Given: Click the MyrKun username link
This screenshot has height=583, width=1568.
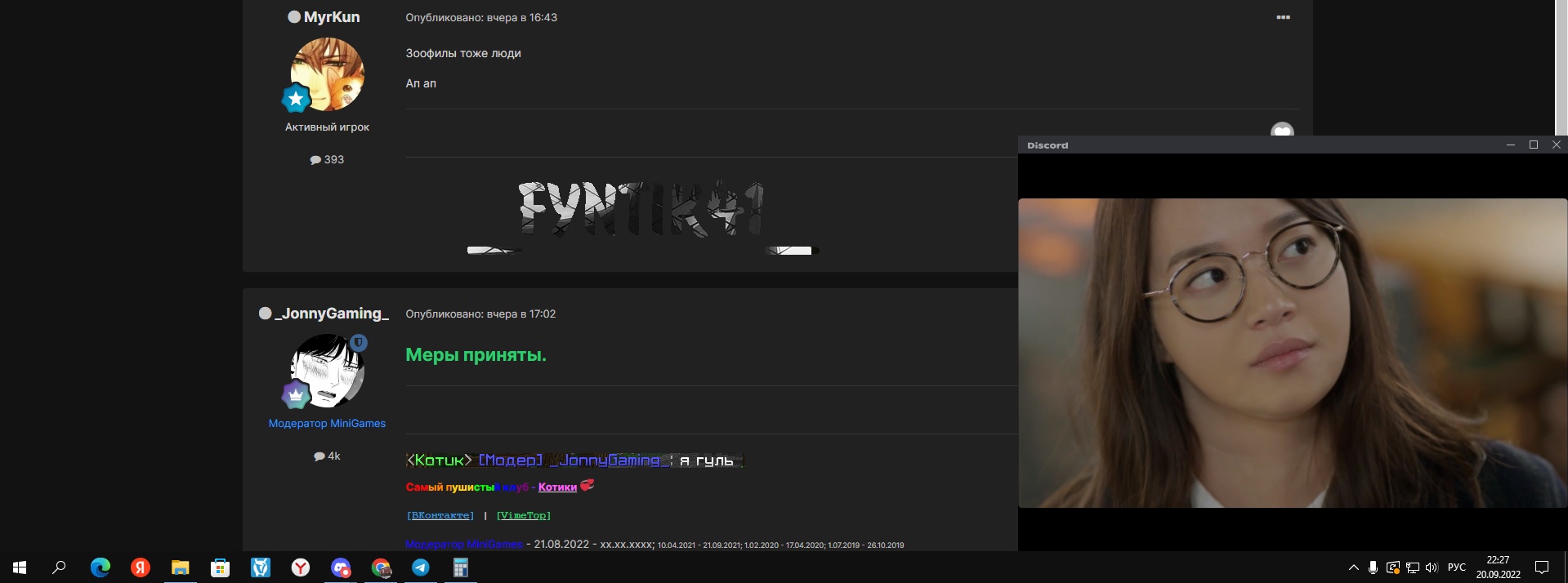Looking at the screenshot, I should click(x=331, y=17).
